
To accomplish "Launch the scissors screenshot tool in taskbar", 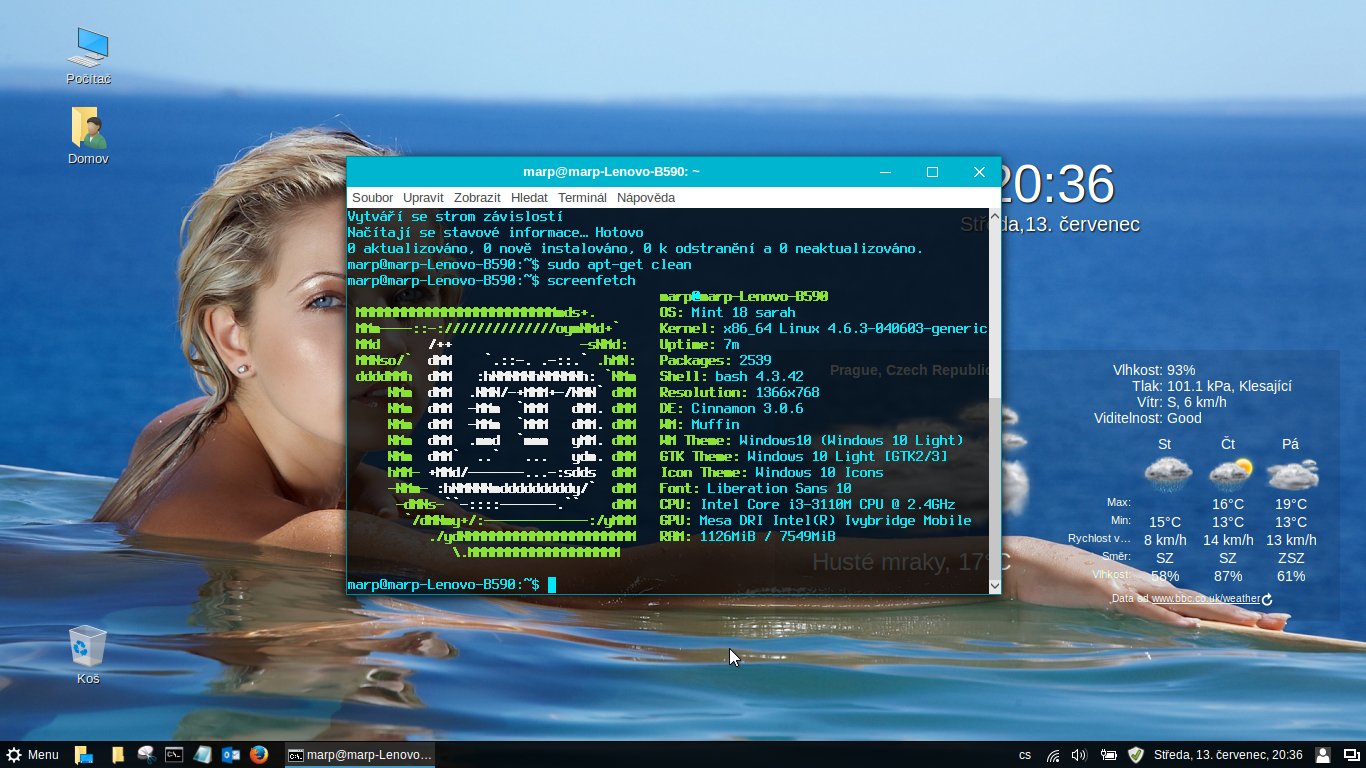I will [146, 755].
